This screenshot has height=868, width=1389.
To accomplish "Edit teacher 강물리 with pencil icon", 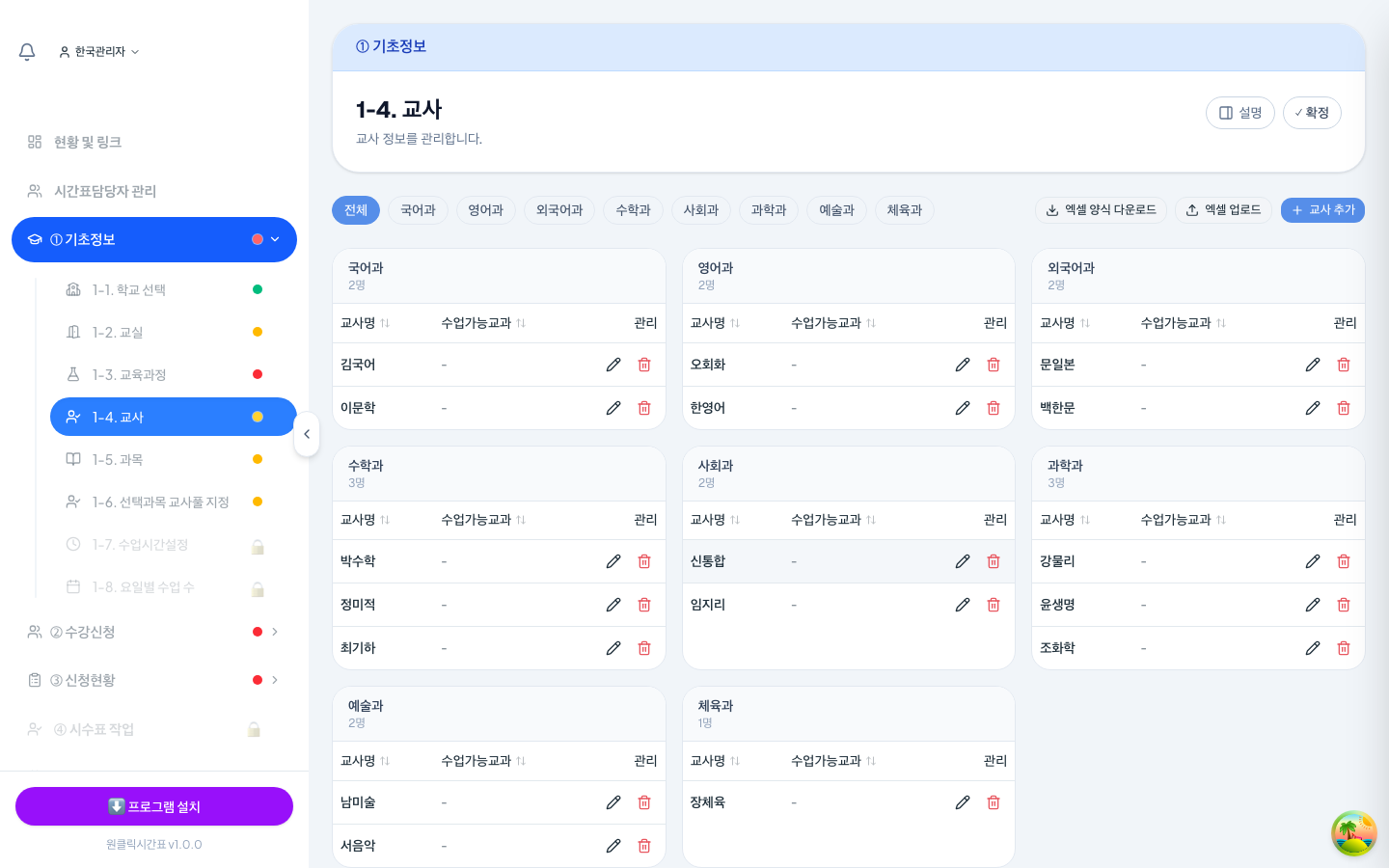I will 1313,561.
